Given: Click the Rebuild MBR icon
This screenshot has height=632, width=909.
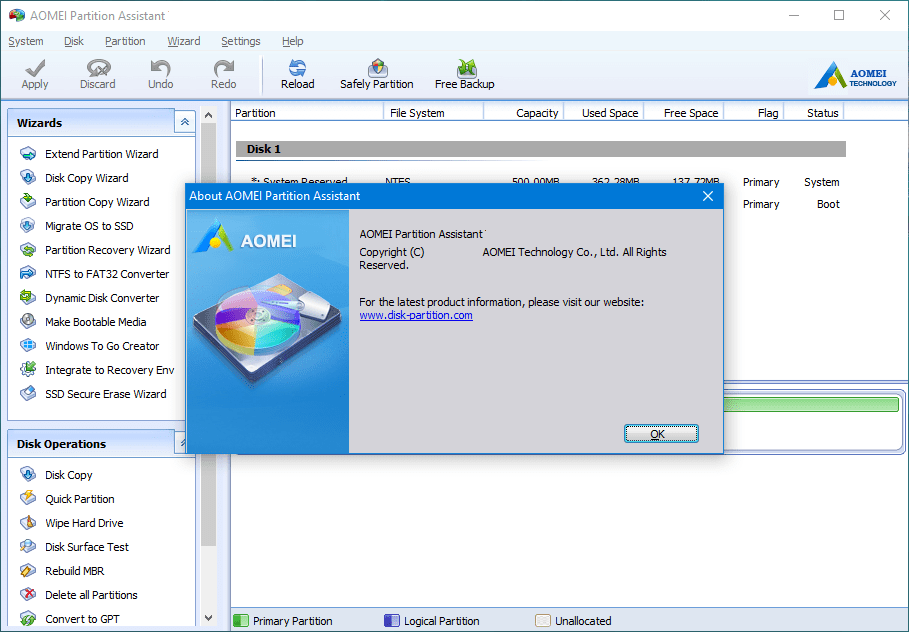Looking at the screenshot, I should pos(28,571).
